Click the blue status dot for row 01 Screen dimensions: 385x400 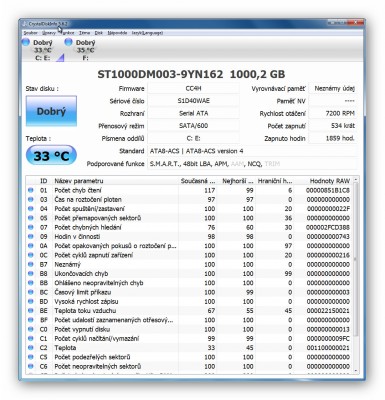click(x=31, y=190)
